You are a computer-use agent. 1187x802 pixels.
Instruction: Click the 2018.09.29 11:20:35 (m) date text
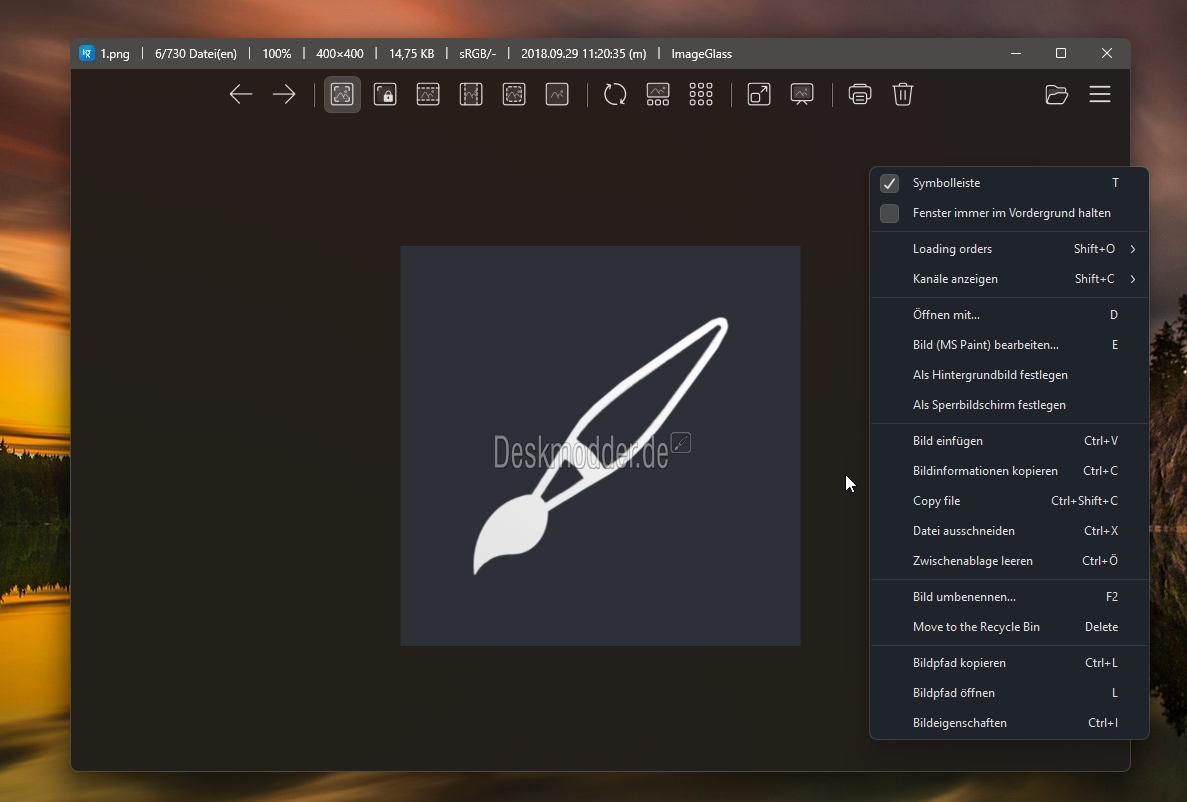[584, 54]
